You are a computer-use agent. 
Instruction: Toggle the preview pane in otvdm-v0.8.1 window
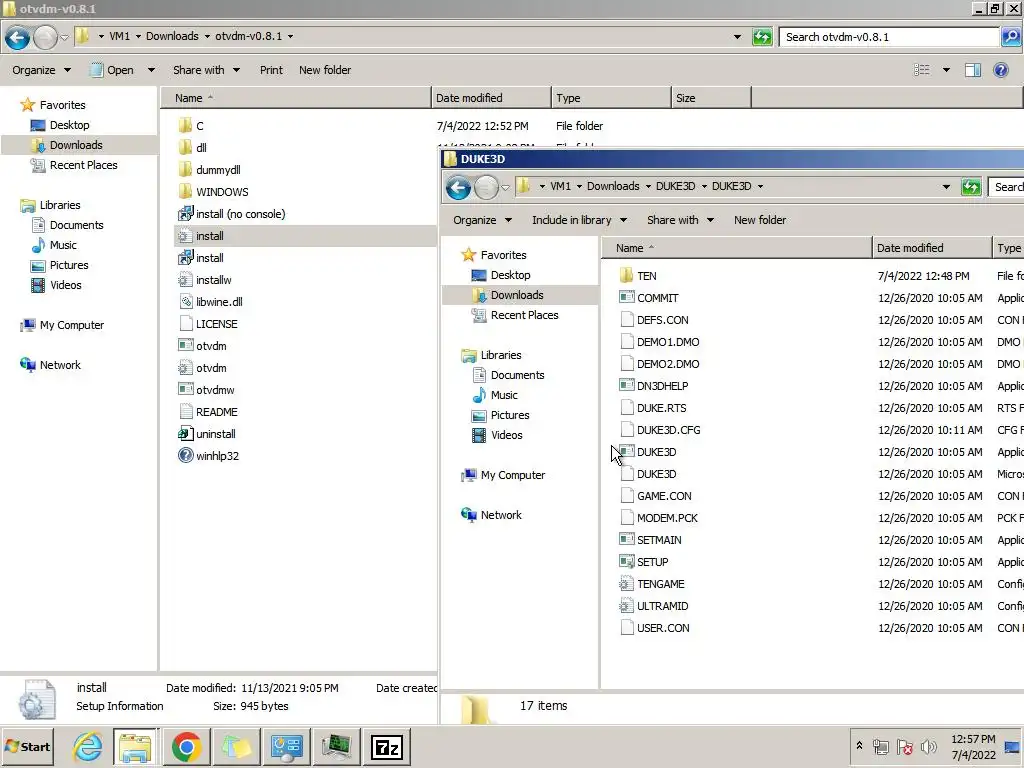[972, 70]
